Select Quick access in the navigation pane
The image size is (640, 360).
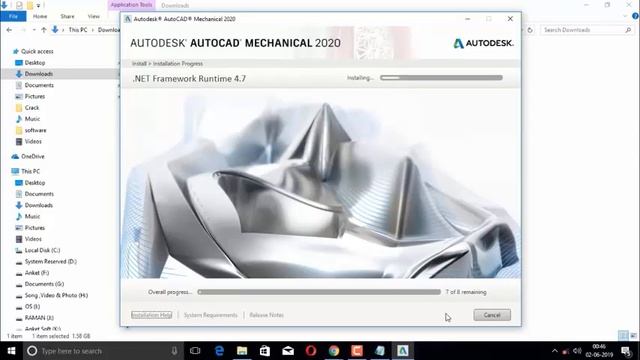(x=37, y=51)
